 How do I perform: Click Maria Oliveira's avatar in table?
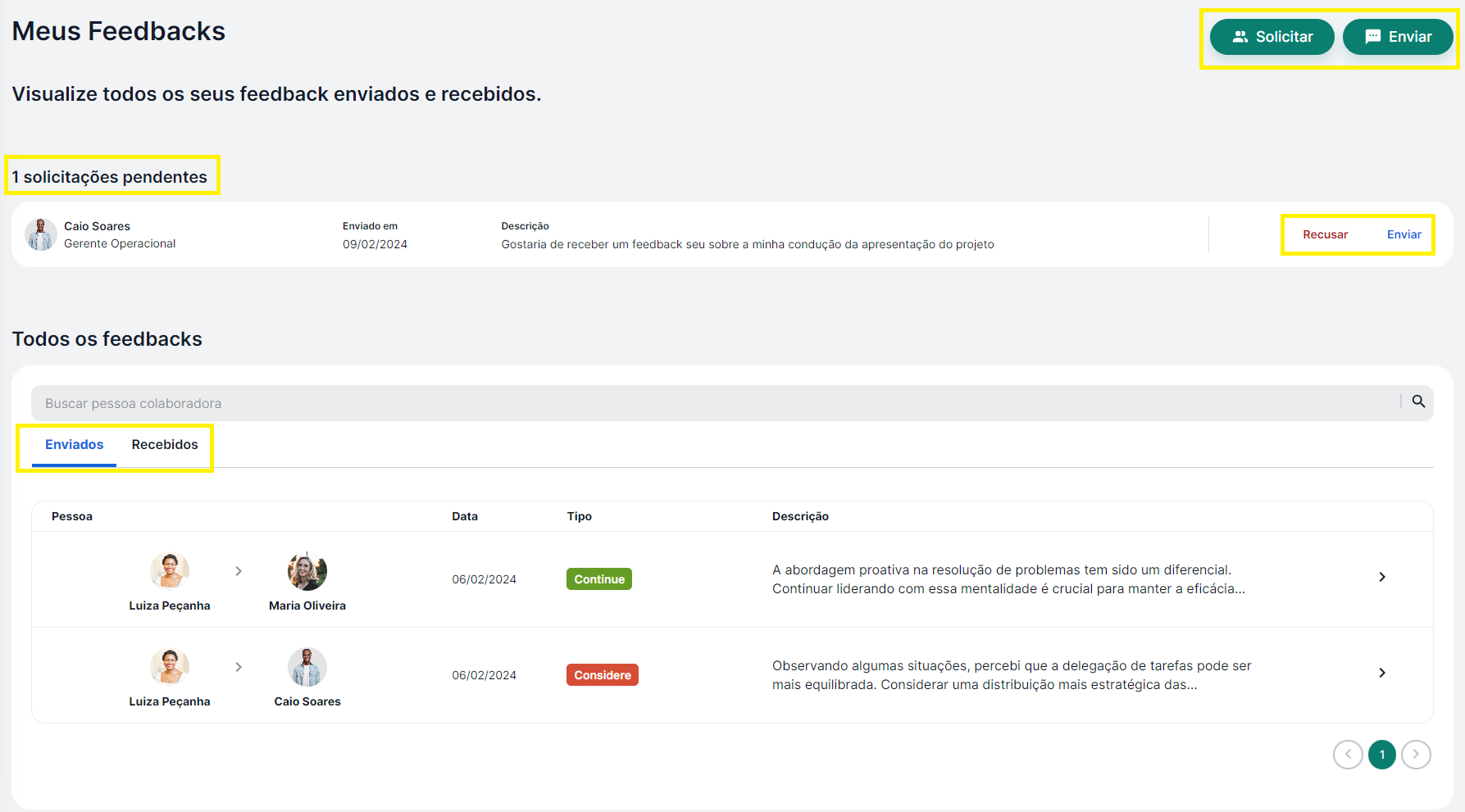(x=307, y=571)
